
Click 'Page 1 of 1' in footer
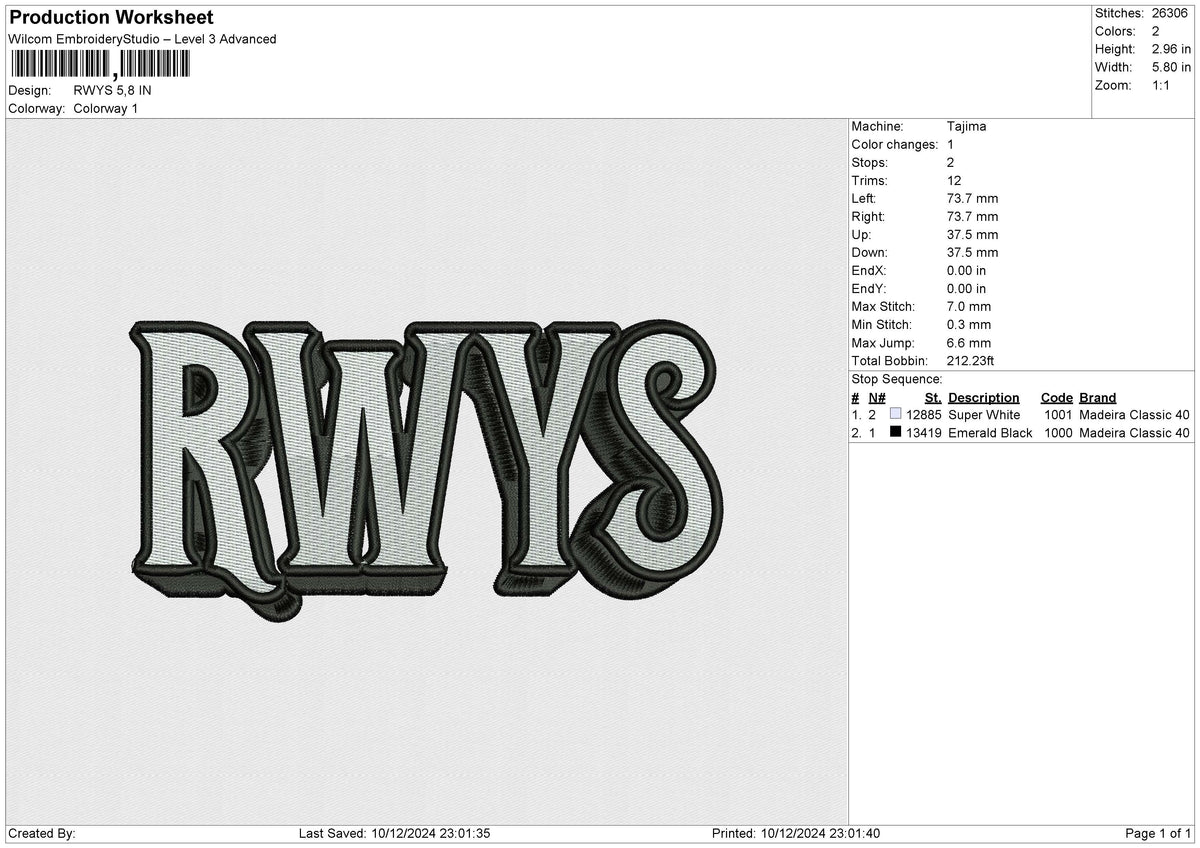click(1158, 833)
